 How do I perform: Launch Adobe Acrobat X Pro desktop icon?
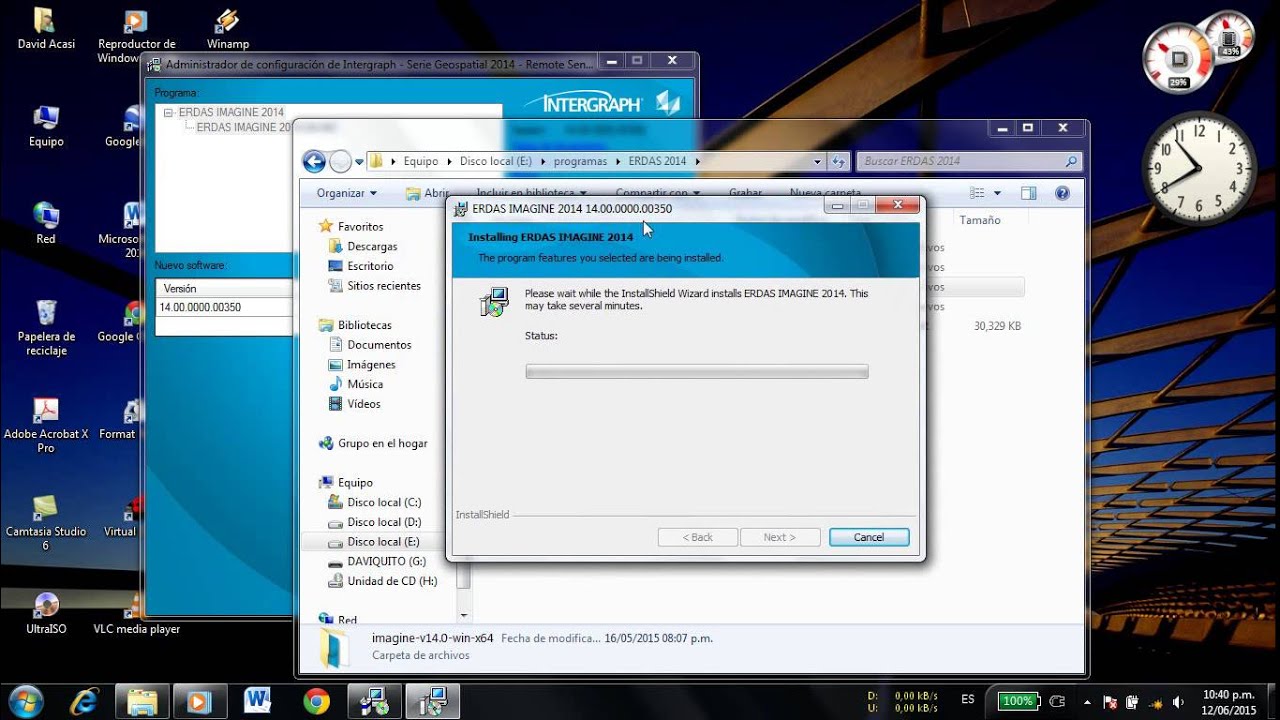click(46, 425)
